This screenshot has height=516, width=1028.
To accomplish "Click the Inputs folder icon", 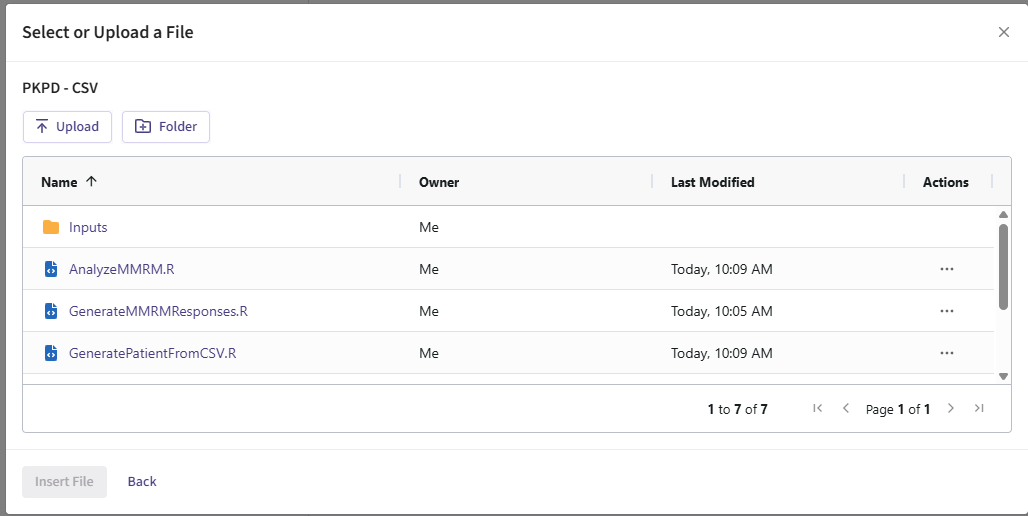I will tap(51, 227).
